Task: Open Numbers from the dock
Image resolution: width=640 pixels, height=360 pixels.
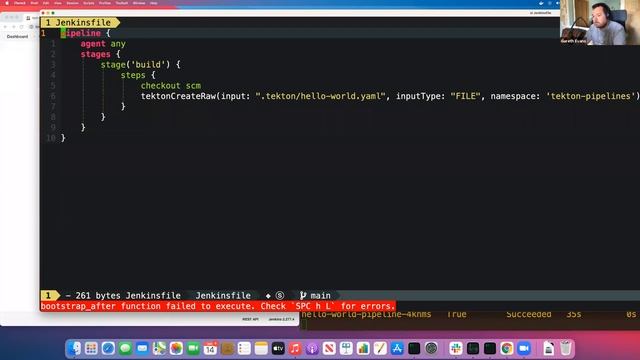Action: tap(363, 349)
